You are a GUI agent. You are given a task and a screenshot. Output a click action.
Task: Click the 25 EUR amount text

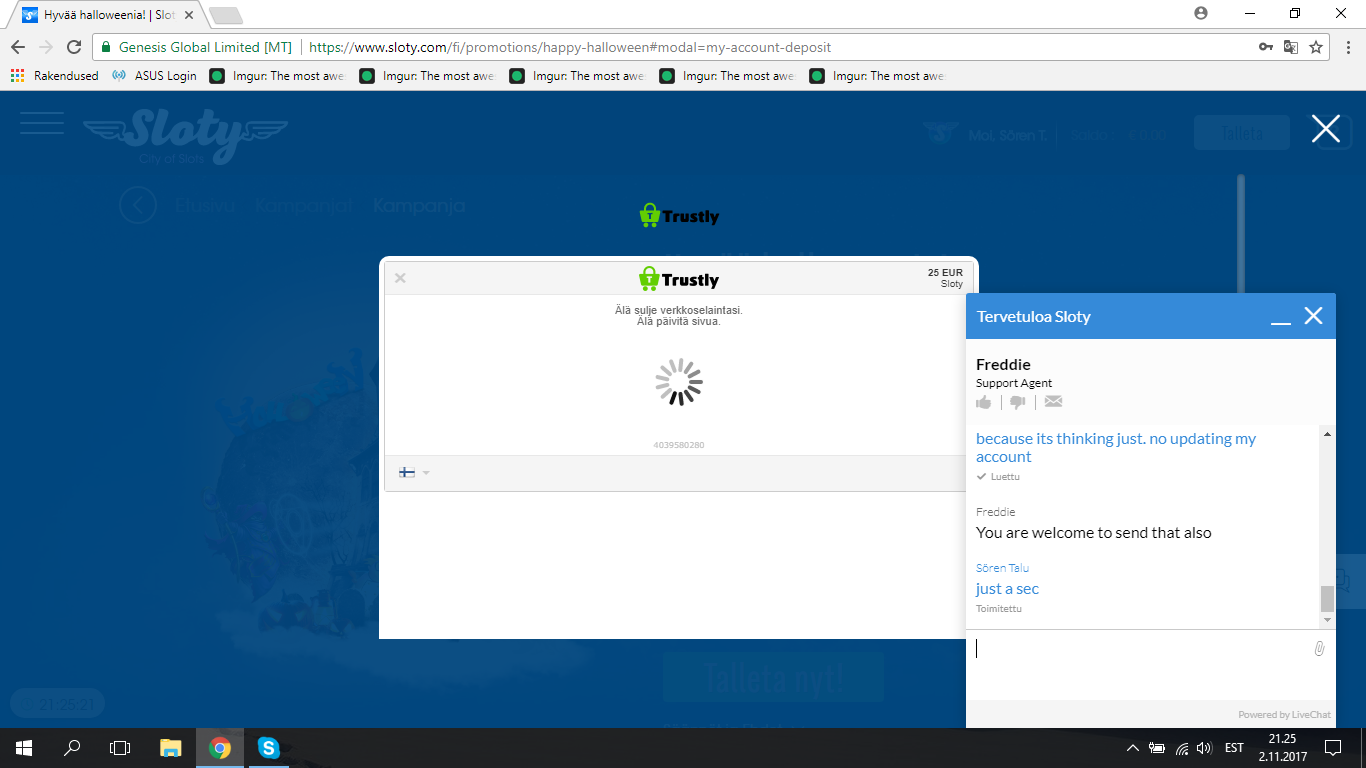945,272
